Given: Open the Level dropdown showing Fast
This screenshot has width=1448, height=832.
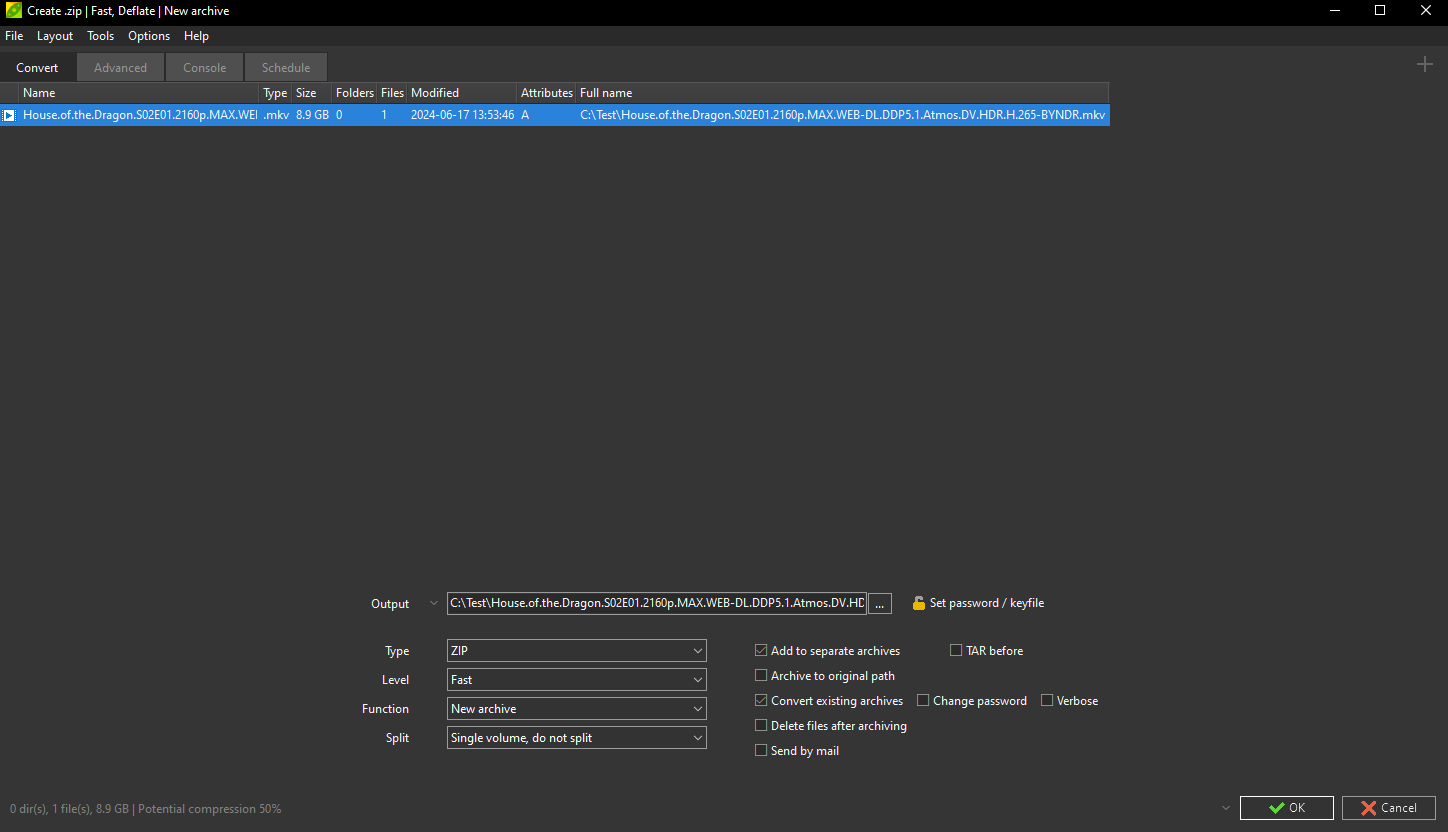Looking at the screenshot, I should (x=576, y=680).
